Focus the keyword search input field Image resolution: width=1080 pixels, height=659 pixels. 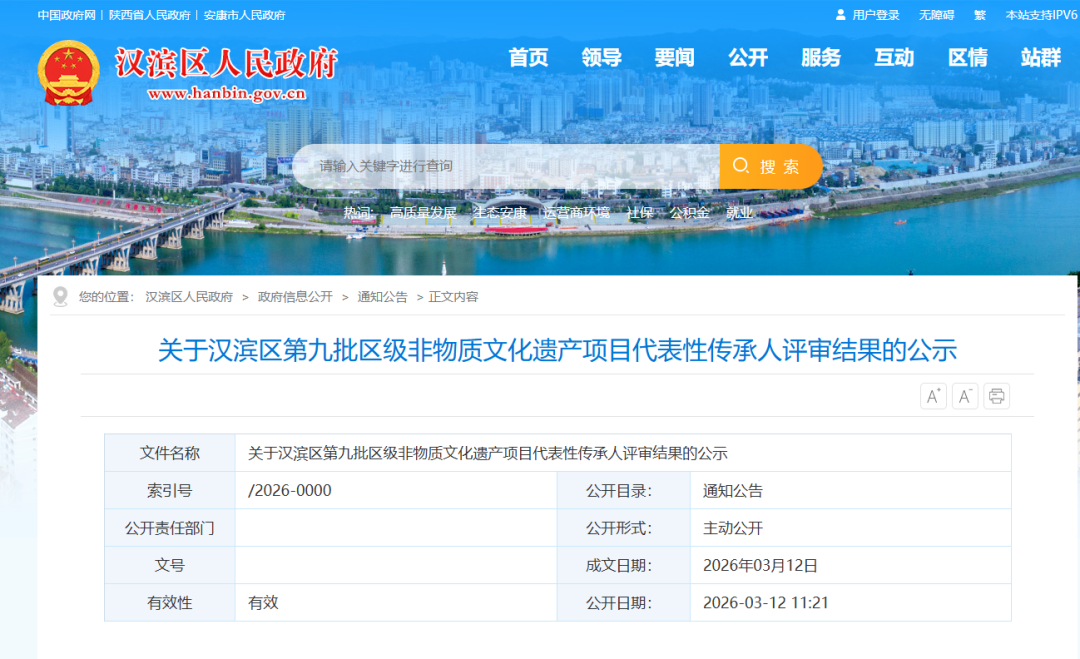click(x=508, y=166)
